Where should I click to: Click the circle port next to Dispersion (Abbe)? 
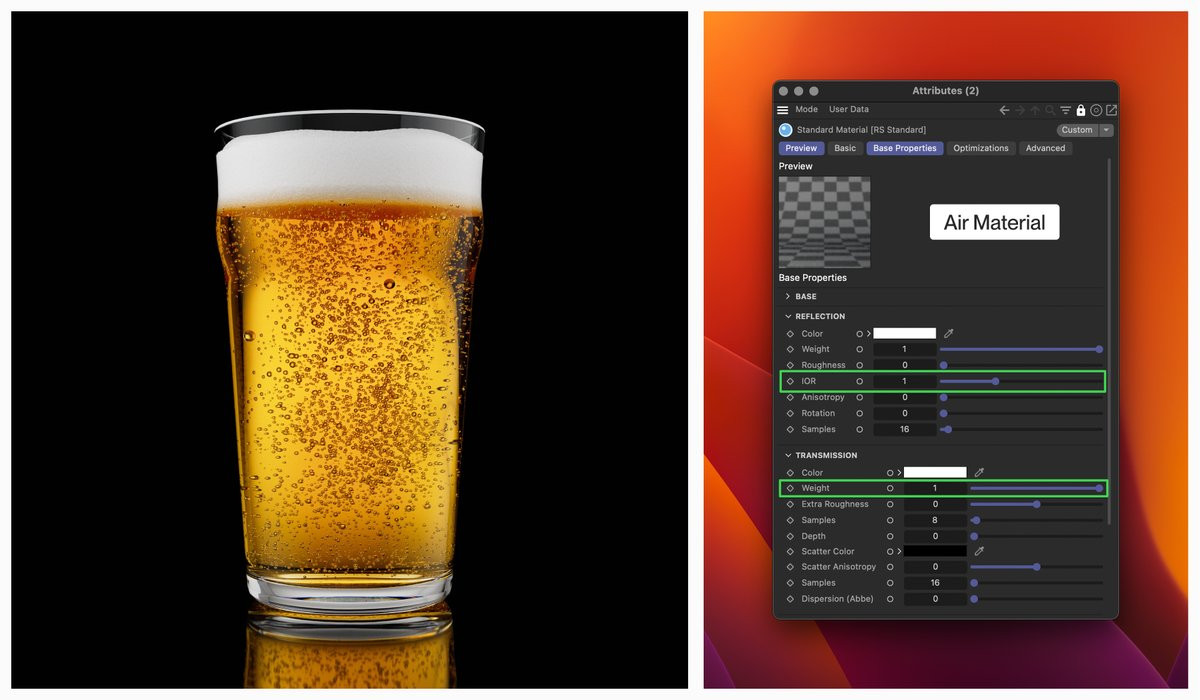click(x=890, y=599)
